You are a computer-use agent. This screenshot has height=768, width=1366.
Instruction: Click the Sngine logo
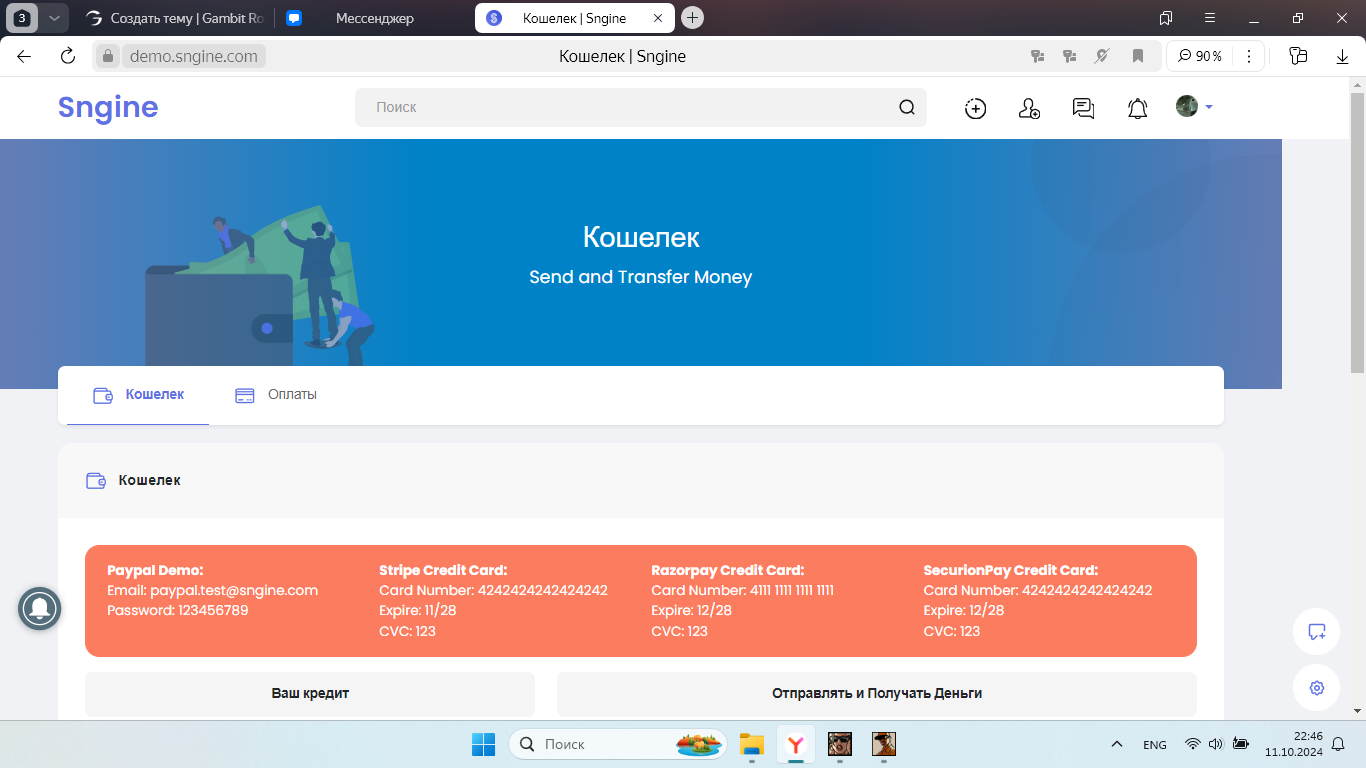click(108, 107)
